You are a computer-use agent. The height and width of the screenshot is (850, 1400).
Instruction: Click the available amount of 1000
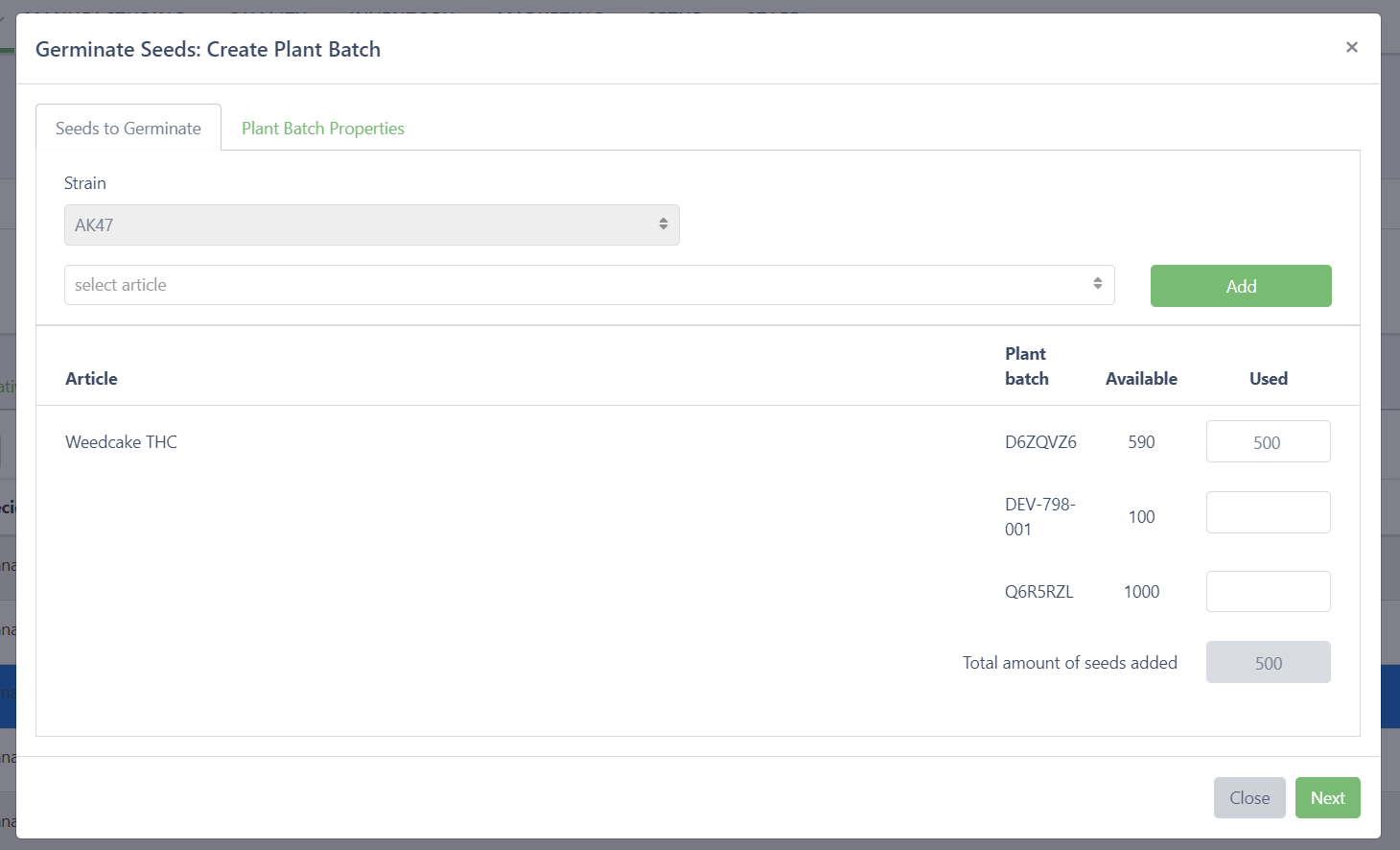pyautogui.click(x=1141, y=592)
